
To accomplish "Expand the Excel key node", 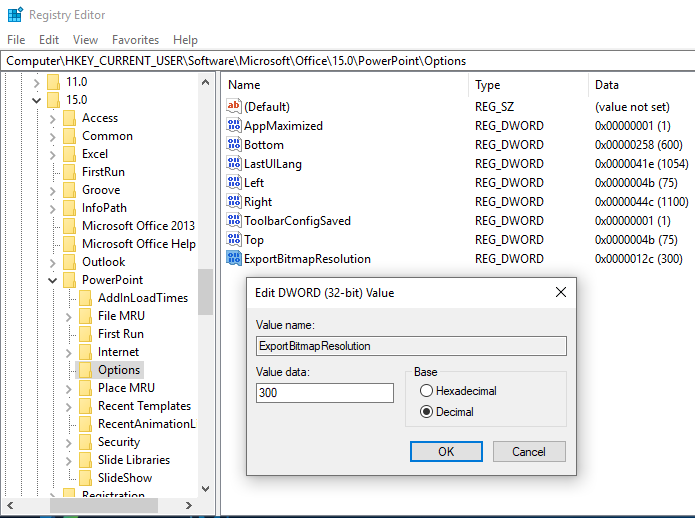I will click(53, 155).
